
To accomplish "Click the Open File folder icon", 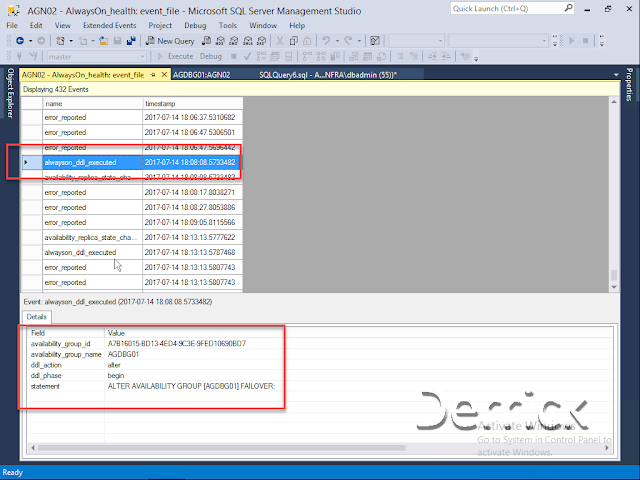I will coord(104,40).
